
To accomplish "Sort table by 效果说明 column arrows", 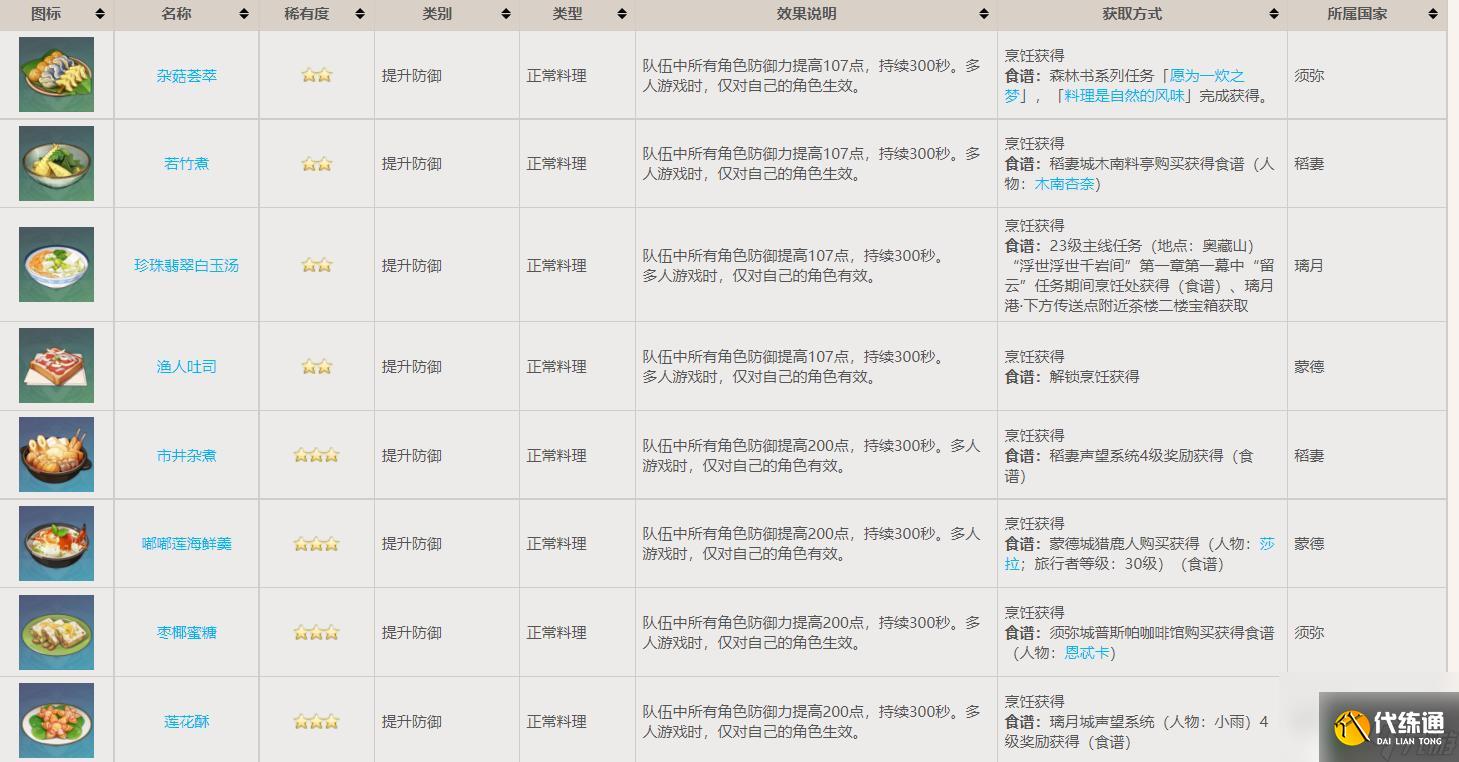I will (x=983, y=14).
